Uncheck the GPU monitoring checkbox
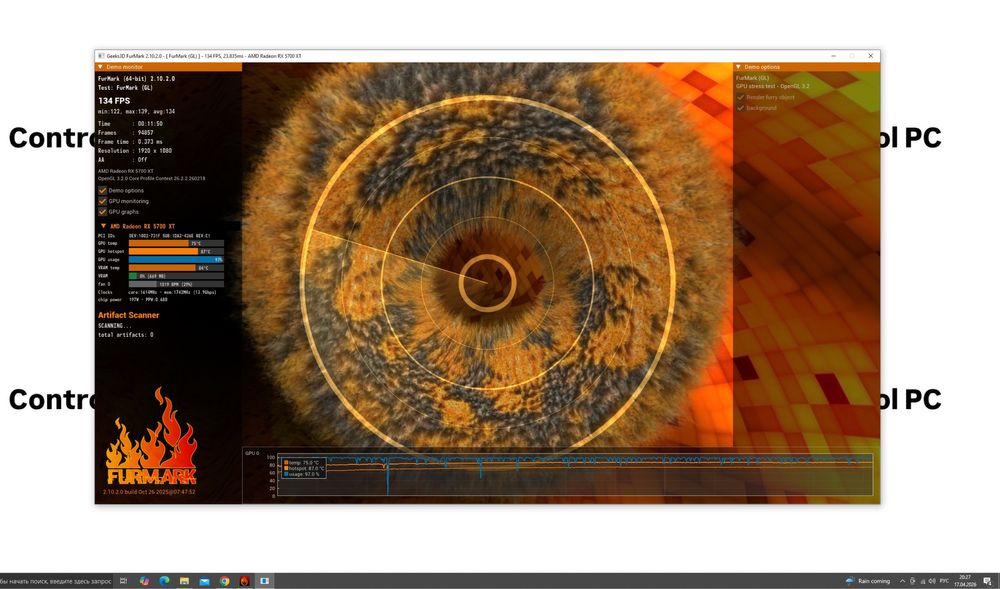Screen dimensions: 1000x589 (102, 201)
